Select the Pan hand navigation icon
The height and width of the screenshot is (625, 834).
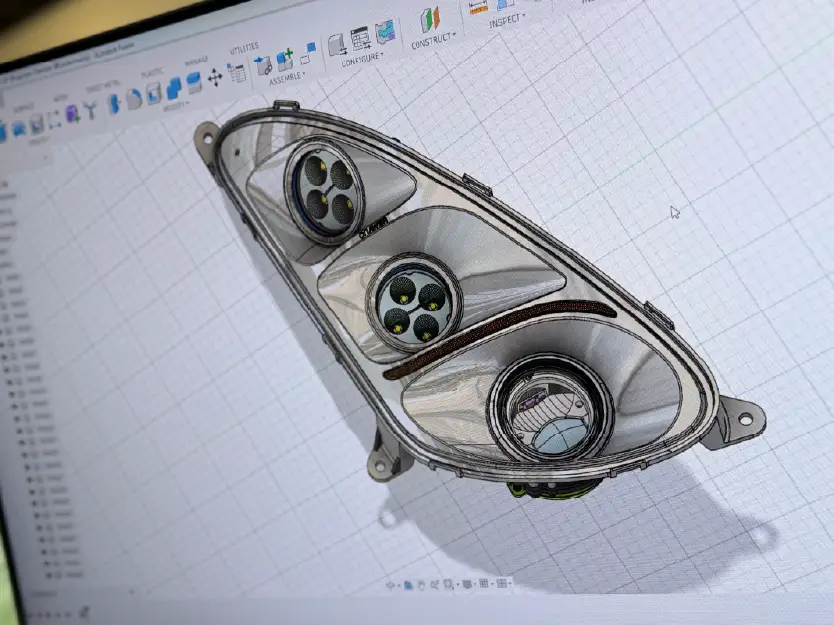pos(421,585)
